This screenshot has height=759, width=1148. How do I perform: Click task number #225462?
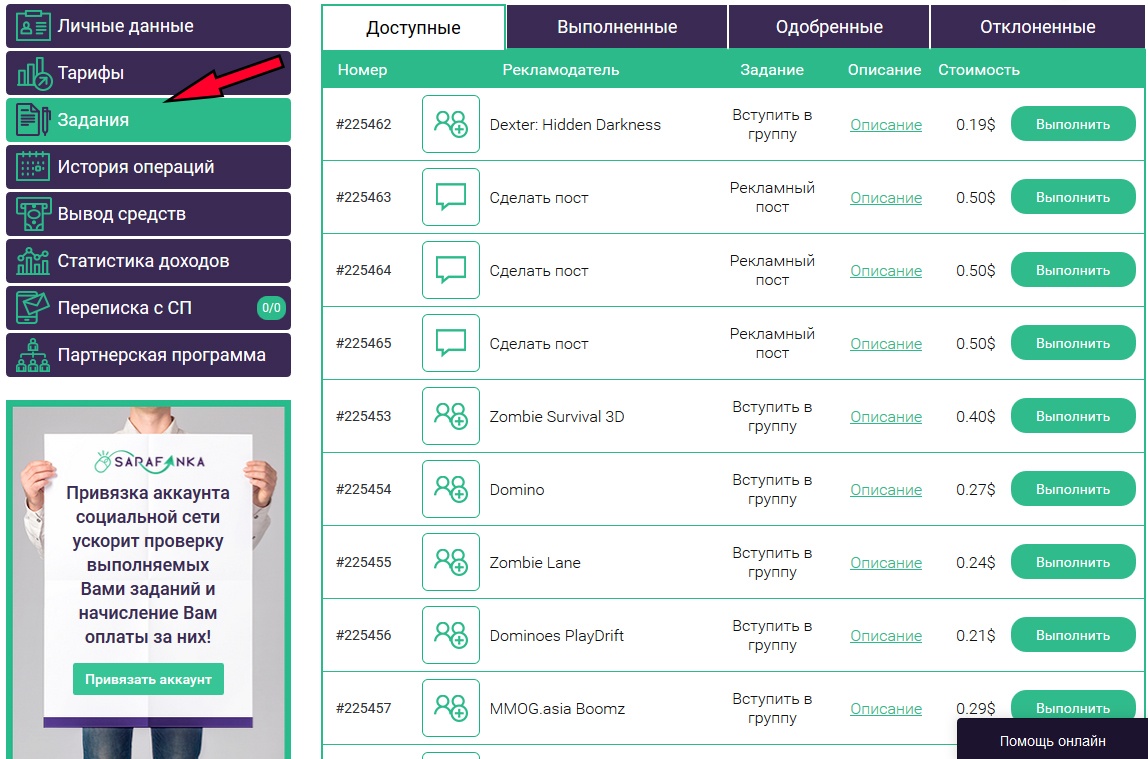click(x=364, y=124)
